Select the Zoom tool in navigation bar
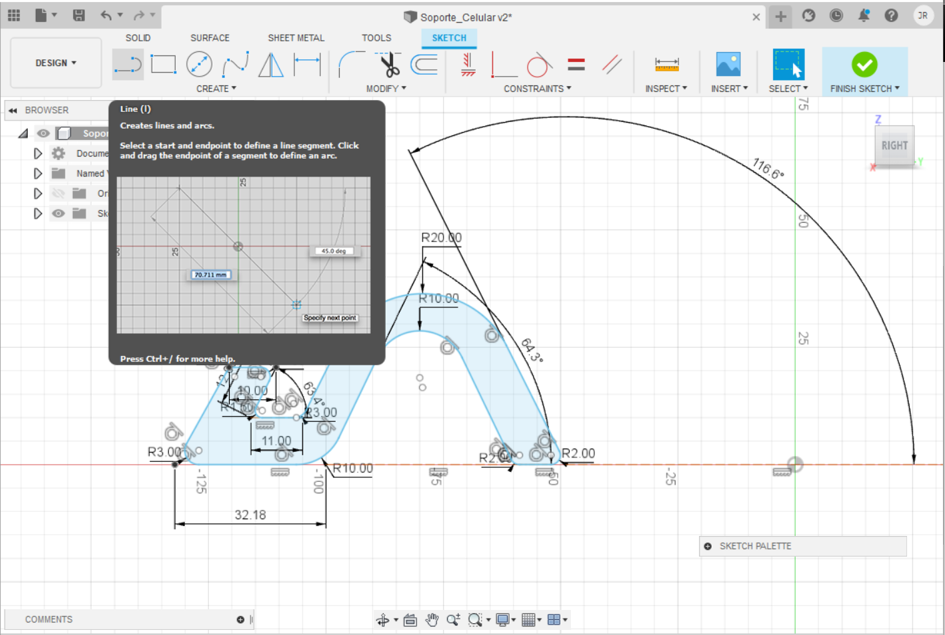 (x=453, y=620)
